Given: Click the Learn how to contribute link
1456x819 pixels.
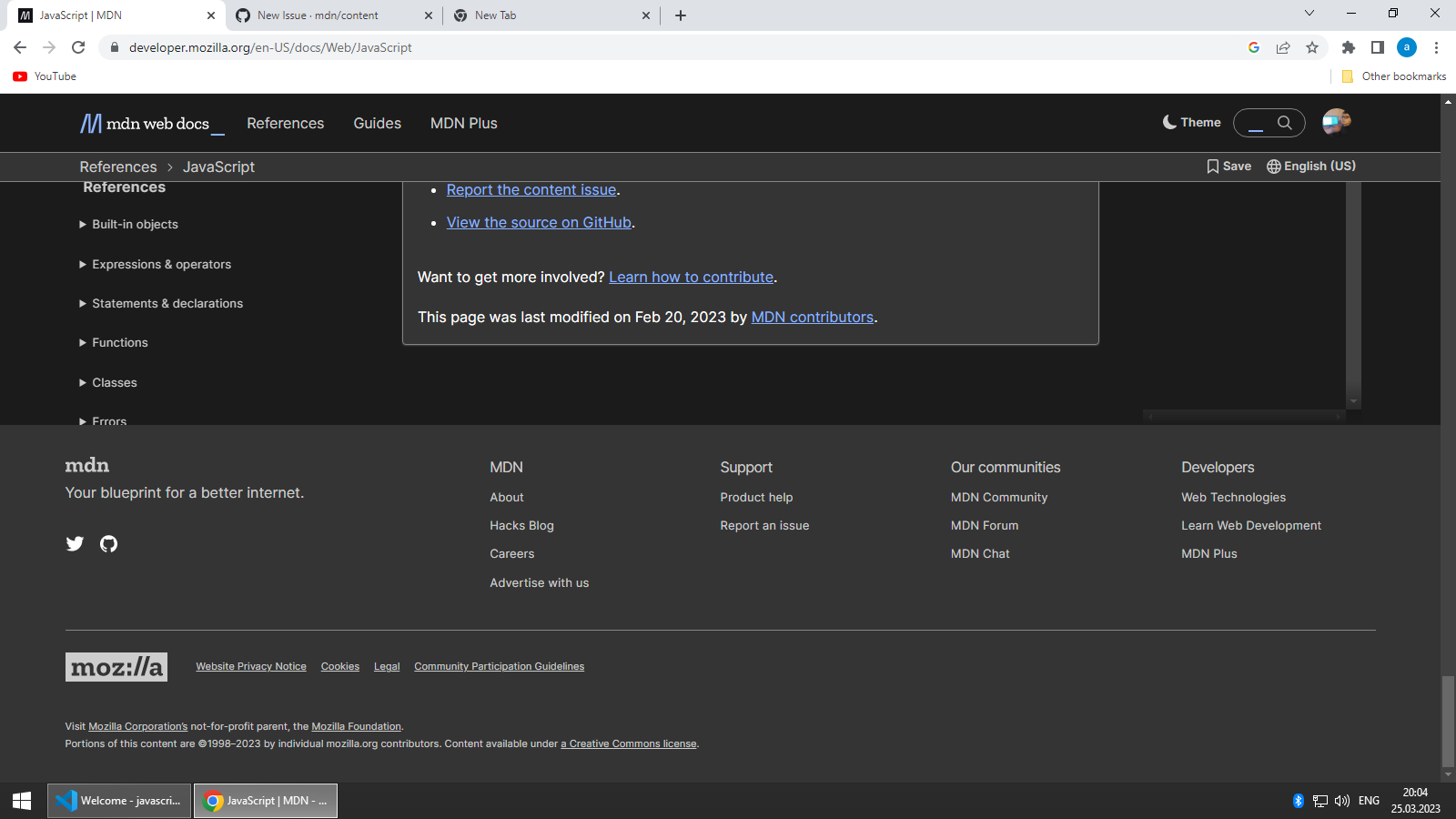Looking at the screenshot, I should [691, 277].
